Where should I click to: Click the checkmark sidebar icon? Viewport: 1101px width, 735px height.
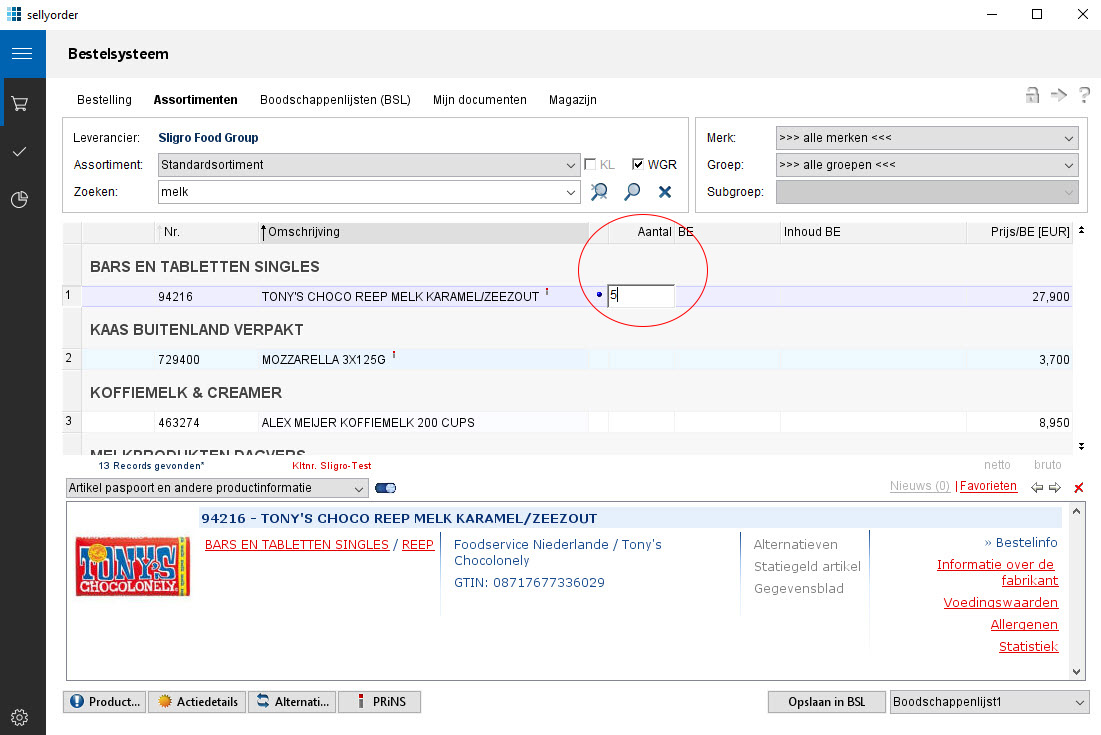(x=20, y=151)
